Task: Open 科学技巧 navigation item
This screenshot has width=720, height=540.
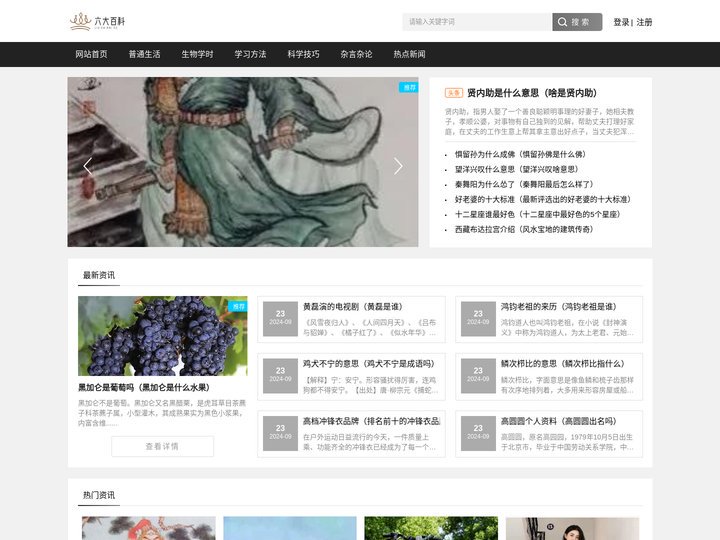Action: pyautogui.click(x=304, y=54)
